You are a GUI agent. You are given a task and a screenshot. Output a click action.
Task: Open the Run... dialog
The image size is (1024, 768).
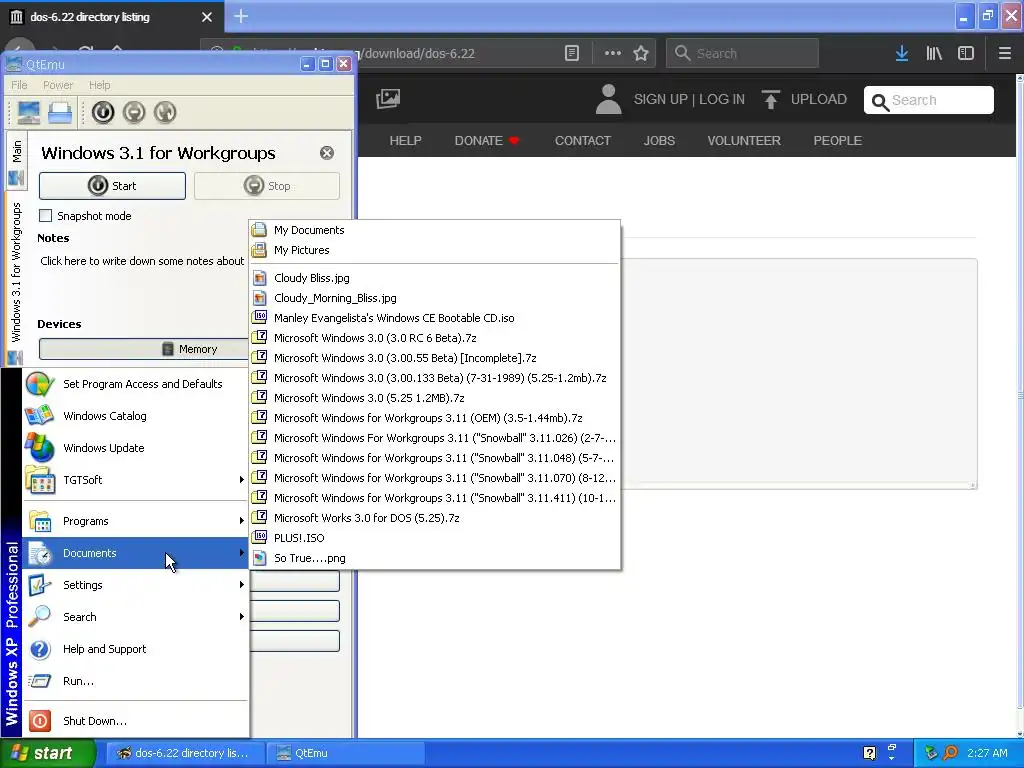(136, 681)
